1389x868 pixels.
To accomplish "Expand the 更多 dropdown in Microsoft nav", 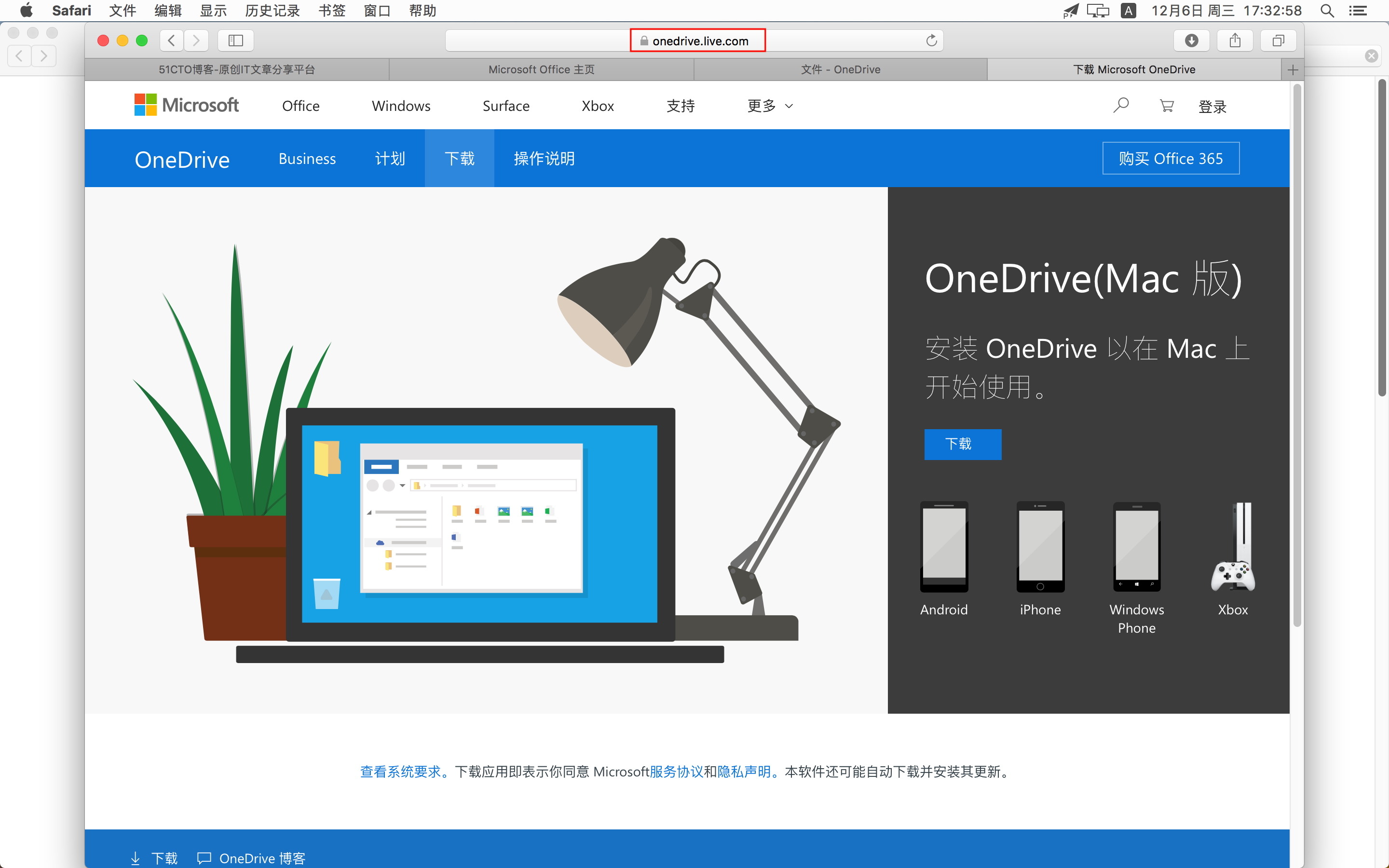I will (770, 106).
